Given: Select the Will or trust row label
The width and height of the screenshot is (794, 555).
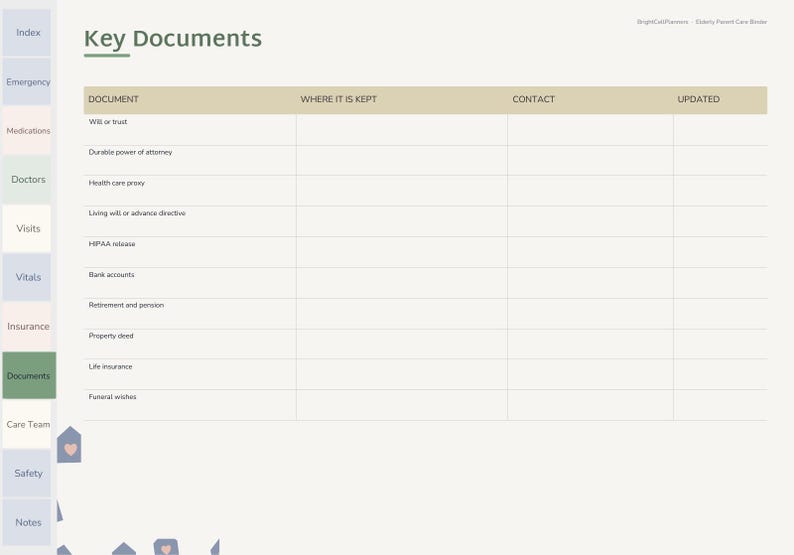Looking at the screenshot, I should (108, 122).
